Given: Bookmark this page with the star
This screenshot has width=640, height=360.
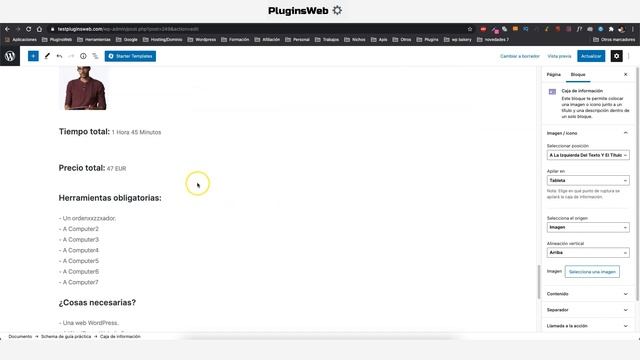Looking at the screenshot, I should tap(470, 29).
